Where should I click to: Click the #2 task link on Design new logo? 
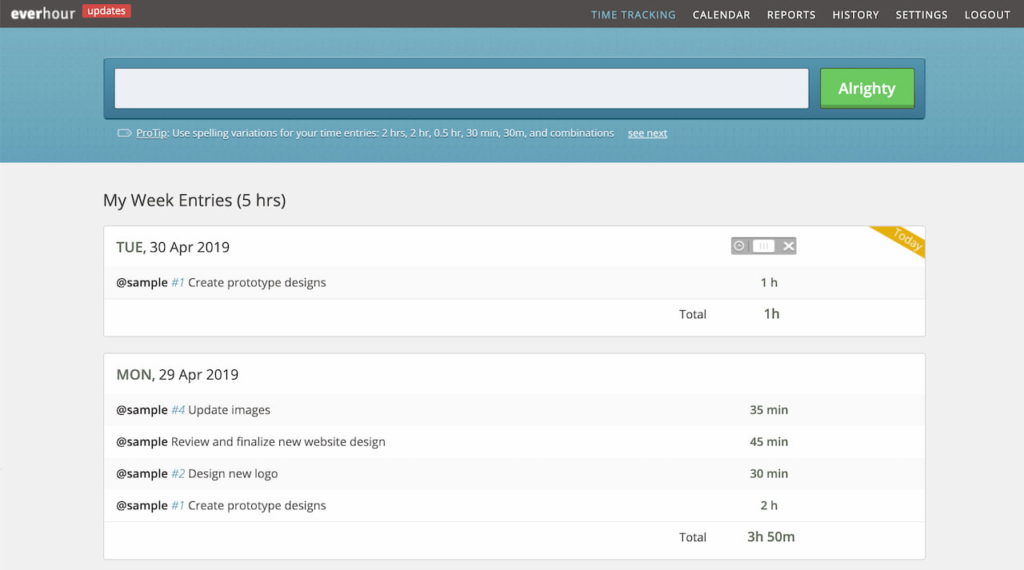pos(178,474)
